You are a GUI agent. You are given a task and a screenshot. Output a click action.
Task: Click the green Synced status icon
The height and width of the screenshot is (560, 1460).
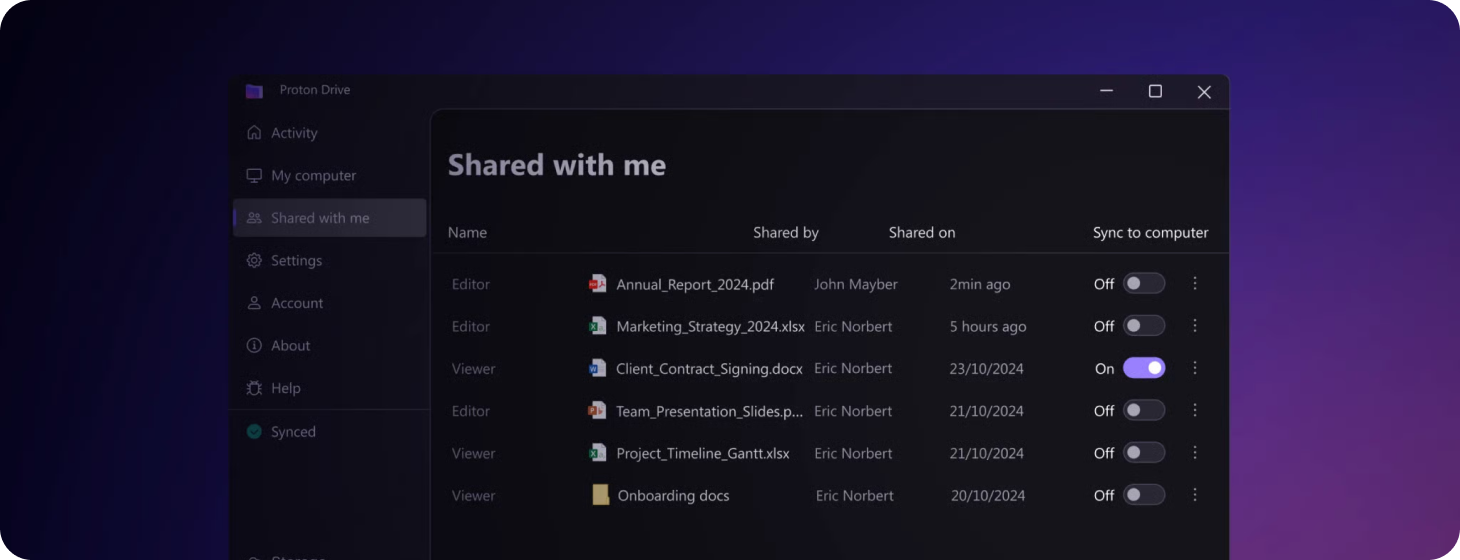pyautogui.click(x=254, y=432)
